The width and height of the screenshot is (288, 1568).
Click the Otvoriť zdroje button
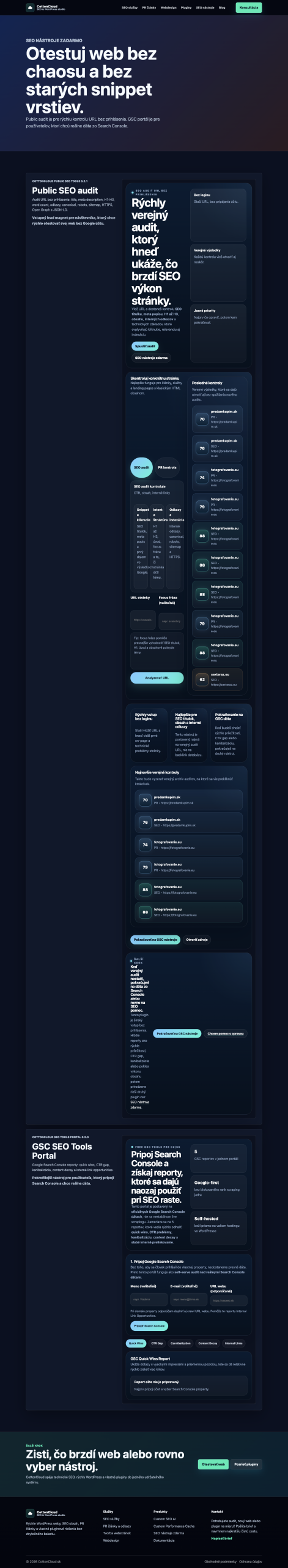[197, 940]
